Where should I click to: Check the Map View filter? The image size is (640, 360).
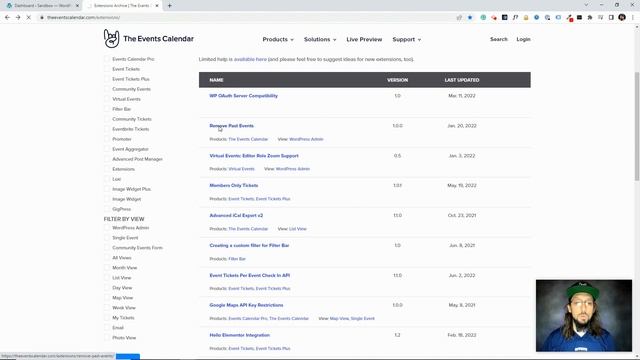(x=107, y=298)
